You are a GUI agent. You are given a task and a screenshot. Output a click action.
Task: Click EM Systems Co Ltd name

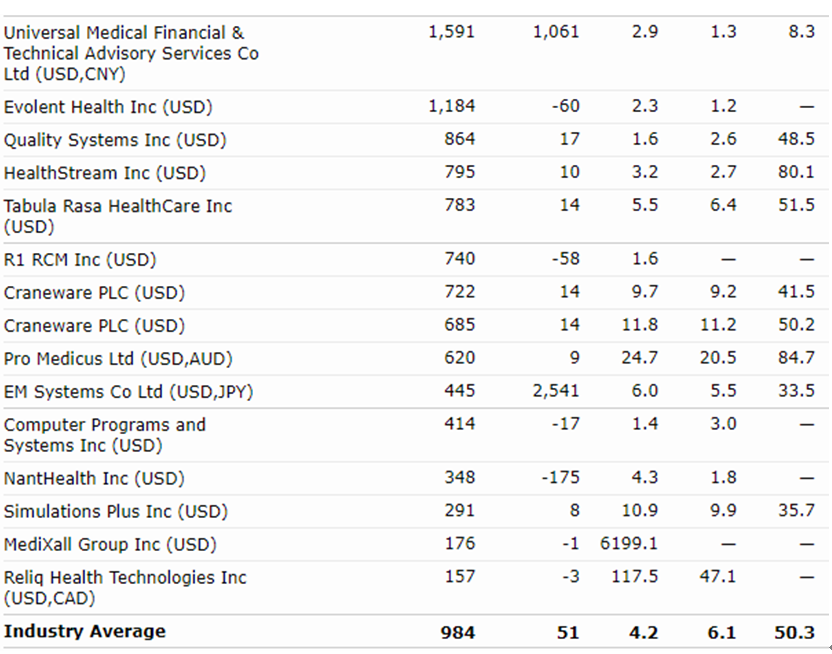(x=128, y=392)
